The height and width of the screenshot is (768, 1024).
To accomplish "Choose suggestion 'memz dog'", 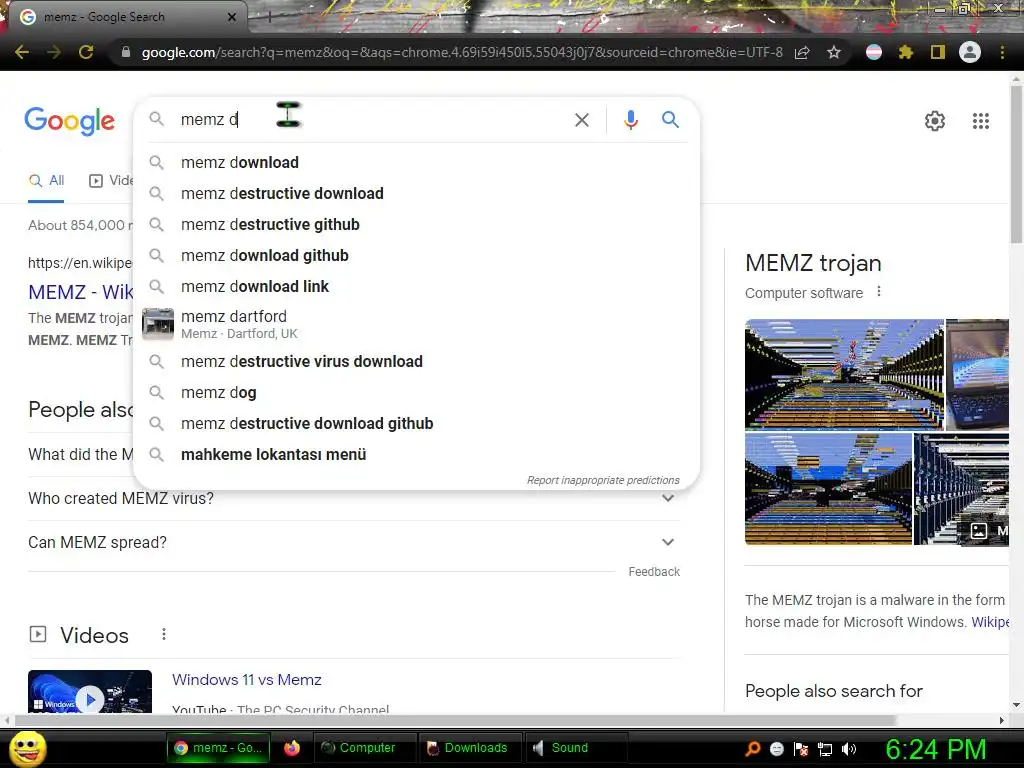I will [416, 392].
